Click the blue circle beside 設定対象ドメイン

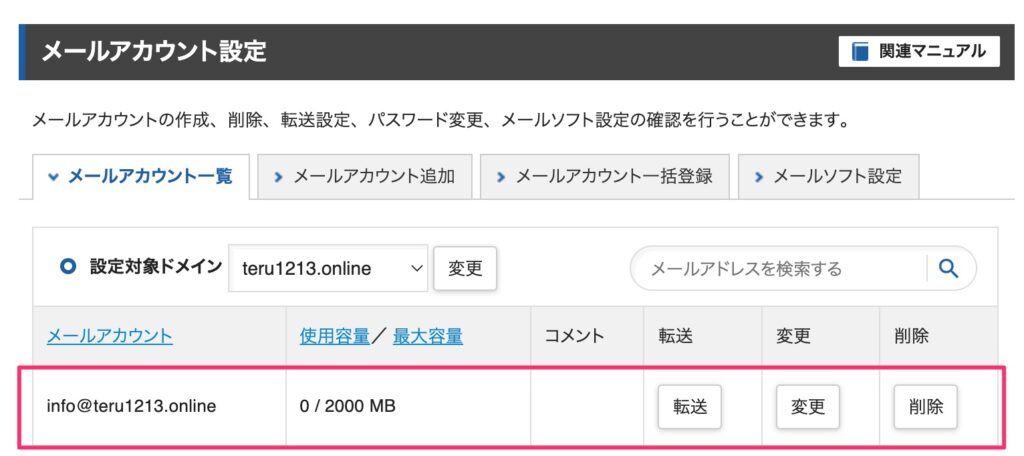pos(68,267)
